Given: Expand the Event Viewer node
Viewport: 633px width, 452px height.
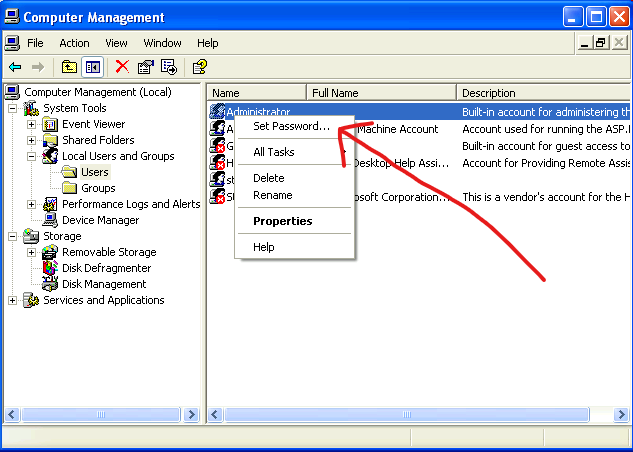Looking at the screenshot, I should pos(31,124).
